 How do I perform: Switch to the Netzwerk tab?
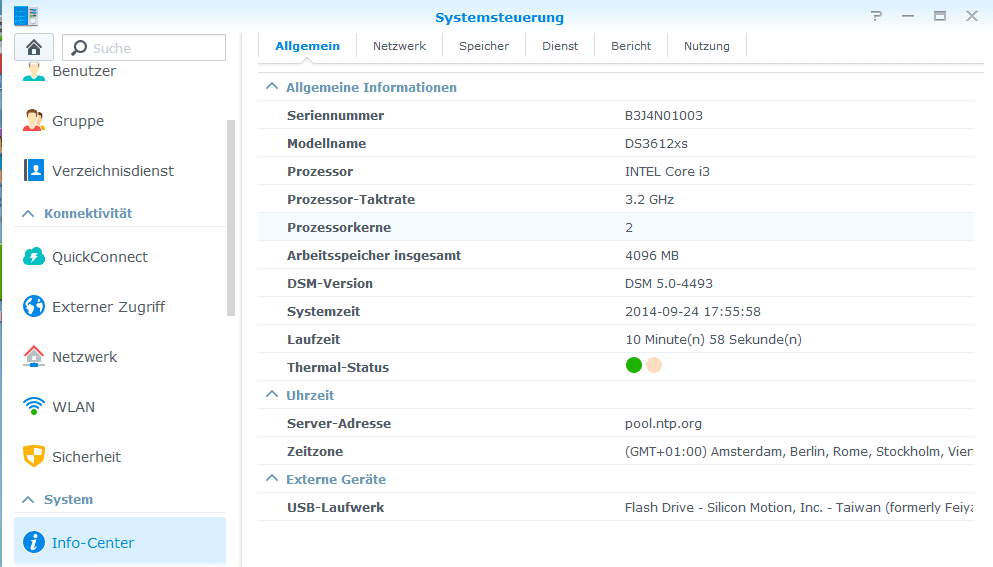pos(399,46)
